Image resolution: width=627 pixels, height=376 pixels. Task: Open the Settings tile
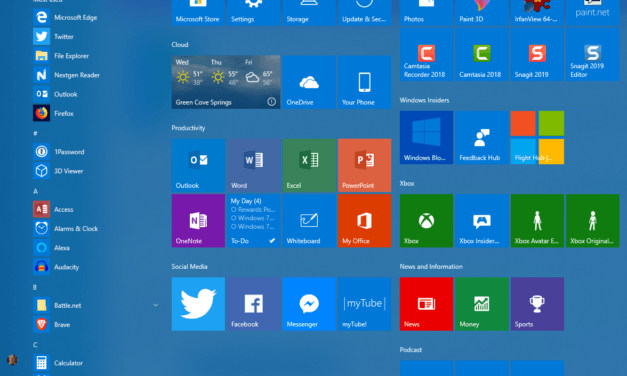tap(254, 12)
